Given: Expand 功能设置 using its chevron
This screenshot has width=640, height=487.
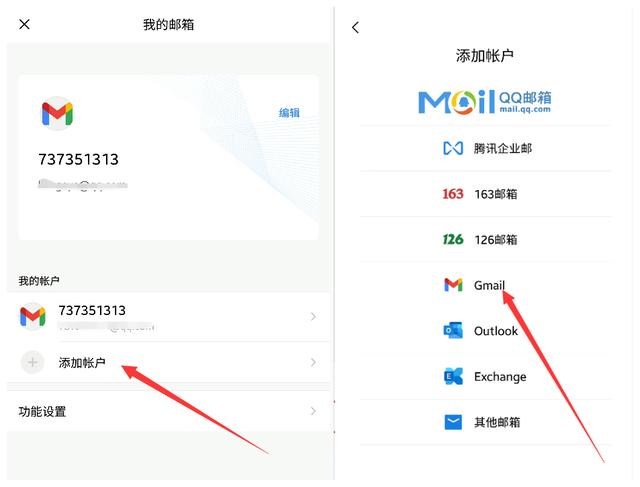Looking at the screenshot, I should 313,411.
